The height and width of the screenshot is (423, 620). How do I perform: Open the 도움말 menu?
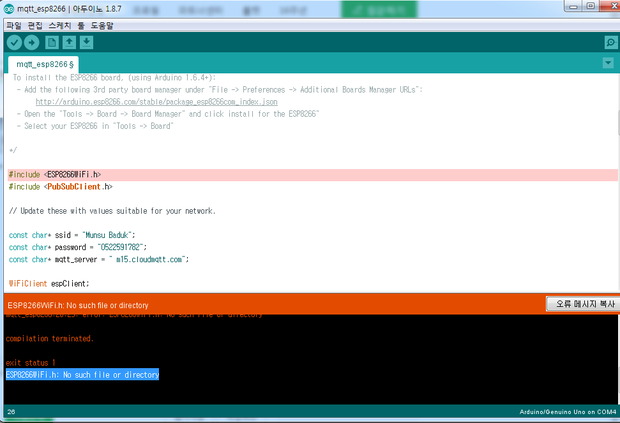click(105, 23)
